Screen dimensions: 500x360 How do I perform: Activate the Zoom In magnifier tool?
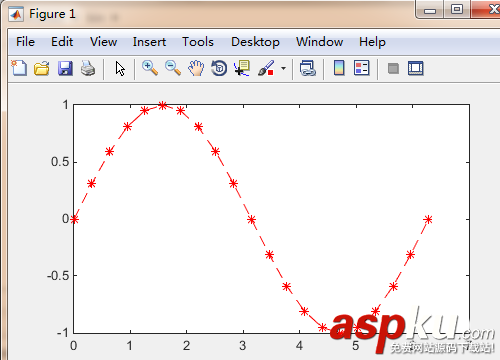point(150,68)
